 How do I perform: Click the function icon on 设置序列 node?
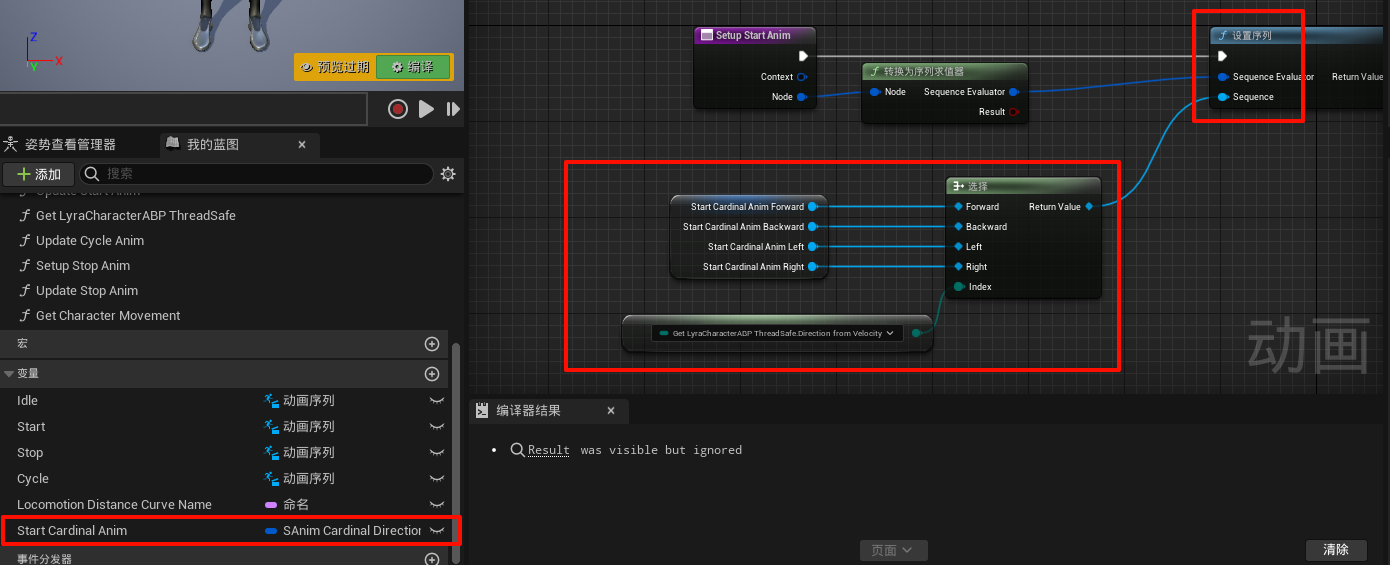point(1223,35)
